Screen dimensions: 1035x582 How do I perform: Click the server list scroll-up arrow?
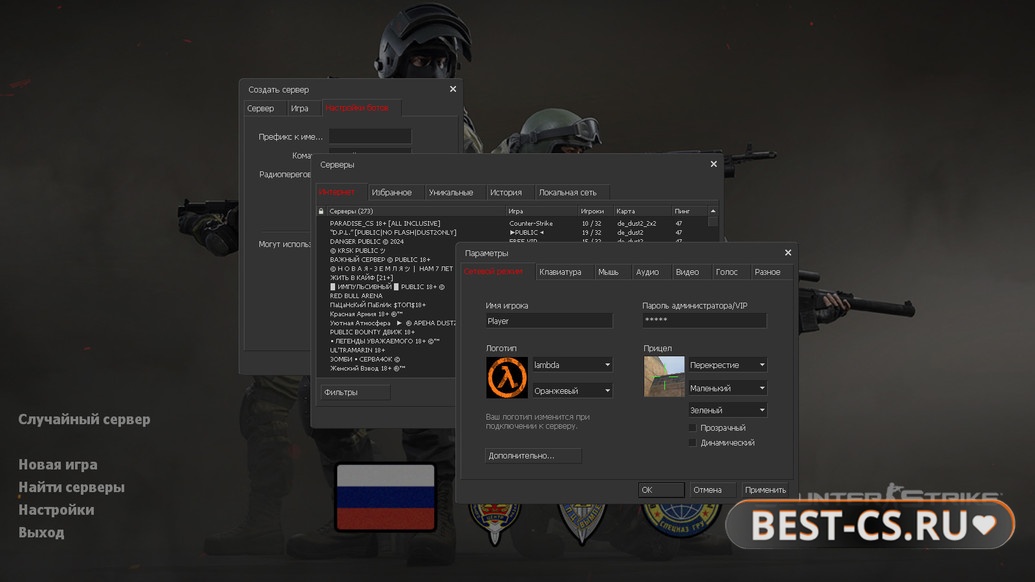(x=713, y=211)
